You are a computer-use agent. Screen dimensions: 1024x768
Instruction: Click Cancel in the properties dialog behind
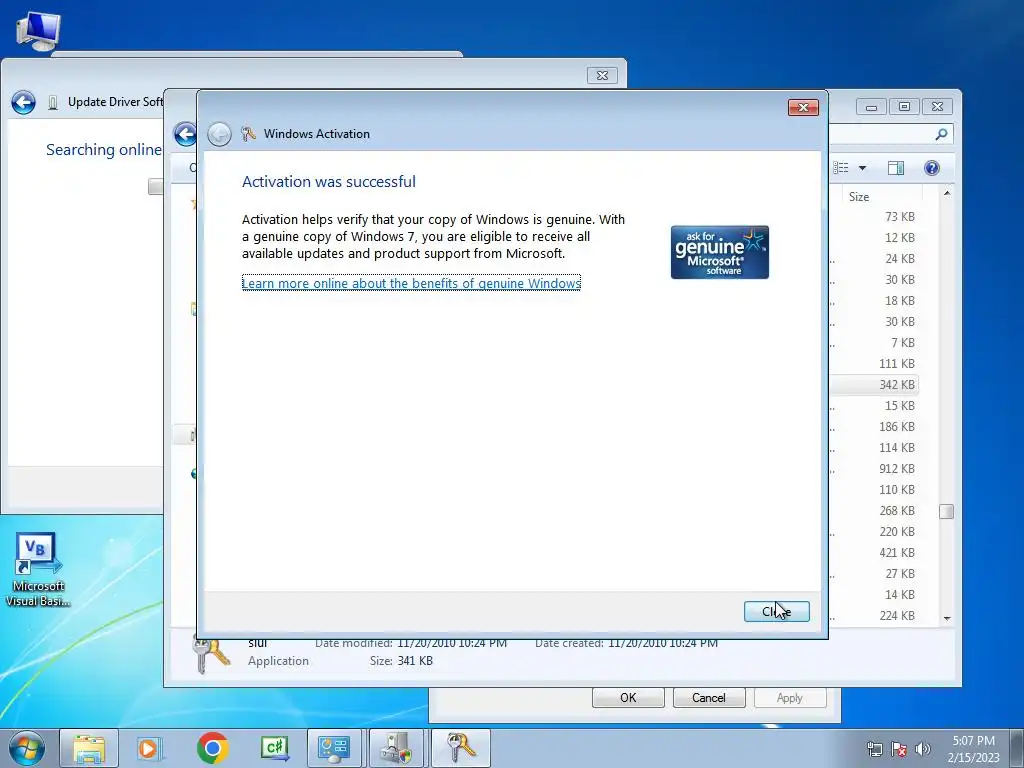[x=709, y=697]
